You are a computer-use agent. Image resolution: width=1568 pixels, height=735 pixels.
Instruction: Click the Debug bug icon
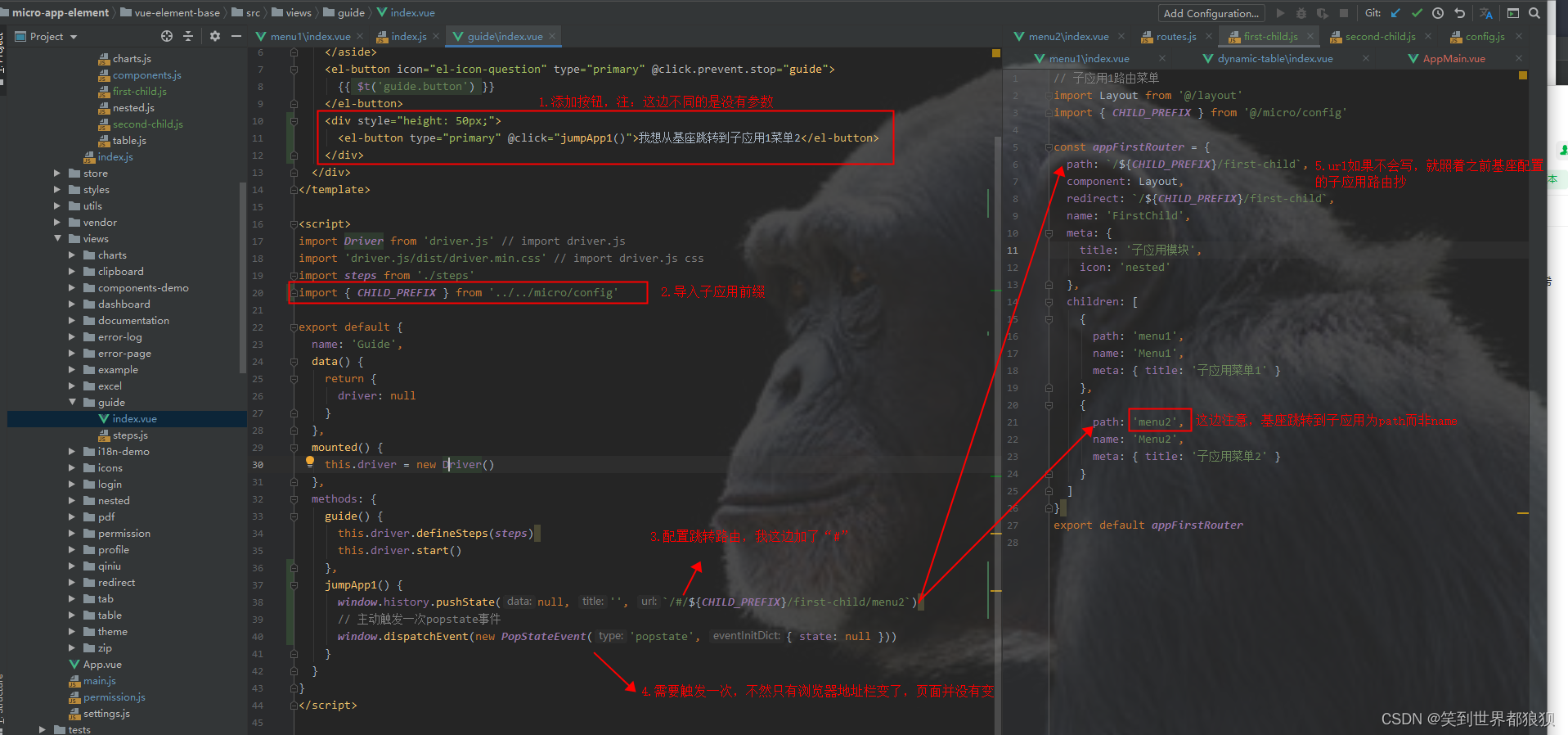click(1301, 13)
